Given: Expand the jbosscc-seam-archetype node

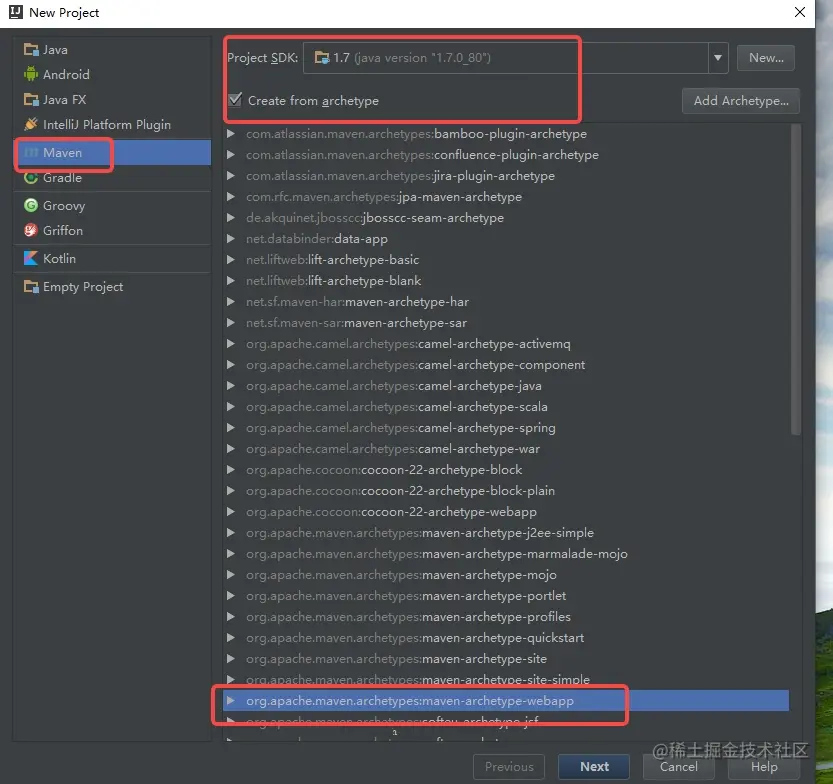Looking at the screenshot, I should coord(231,218).
